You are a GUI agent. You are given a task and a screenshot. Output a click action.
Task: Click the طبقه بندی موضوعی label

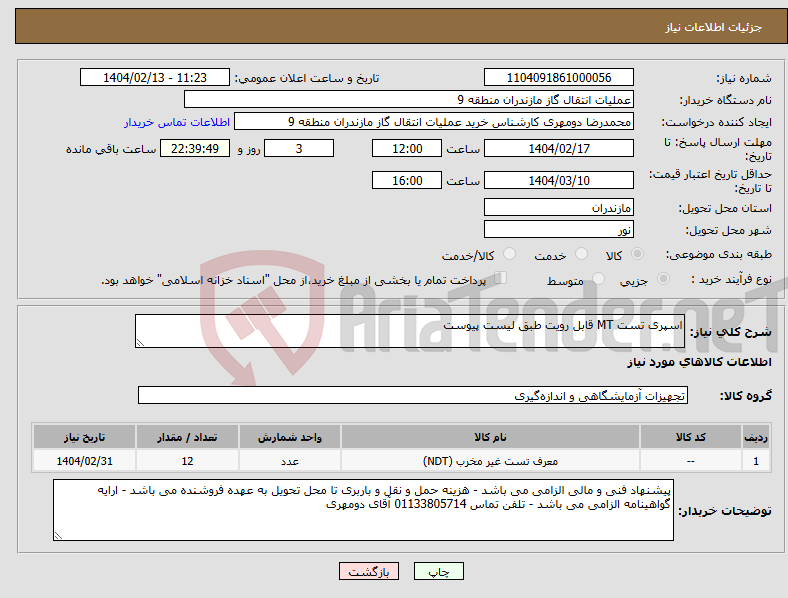pos(719,255)
